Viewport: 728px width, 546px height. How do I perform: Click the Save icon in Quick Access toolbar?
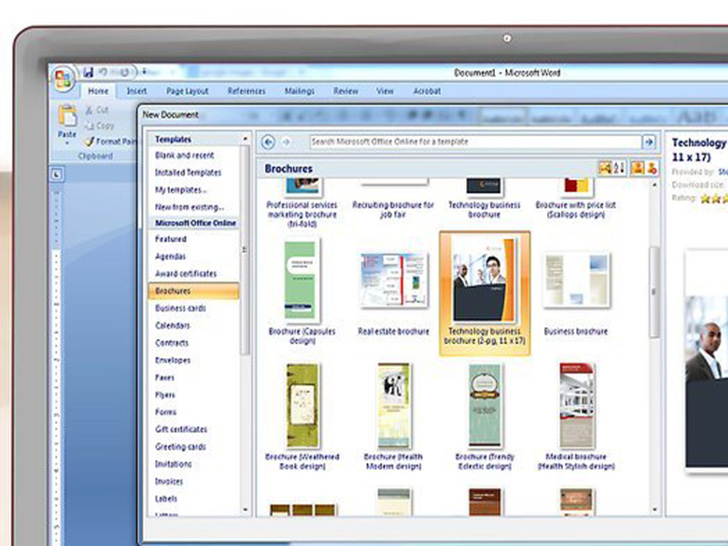[x=88, y=72]
